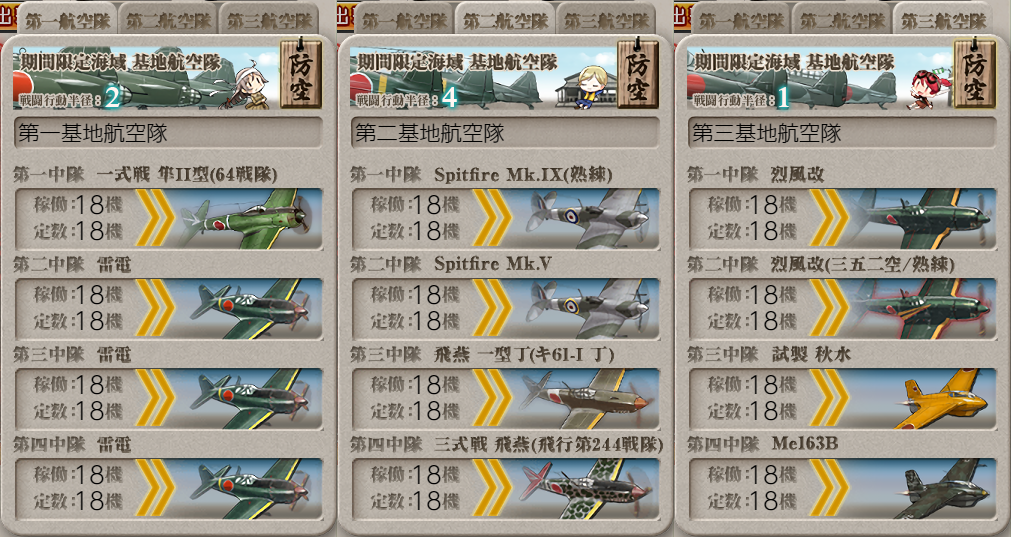Screen dimensions: 1011x537
Task: Open 第一航空隊 tab above the 第三基地航空隊 panel
Action: [741, 20]
